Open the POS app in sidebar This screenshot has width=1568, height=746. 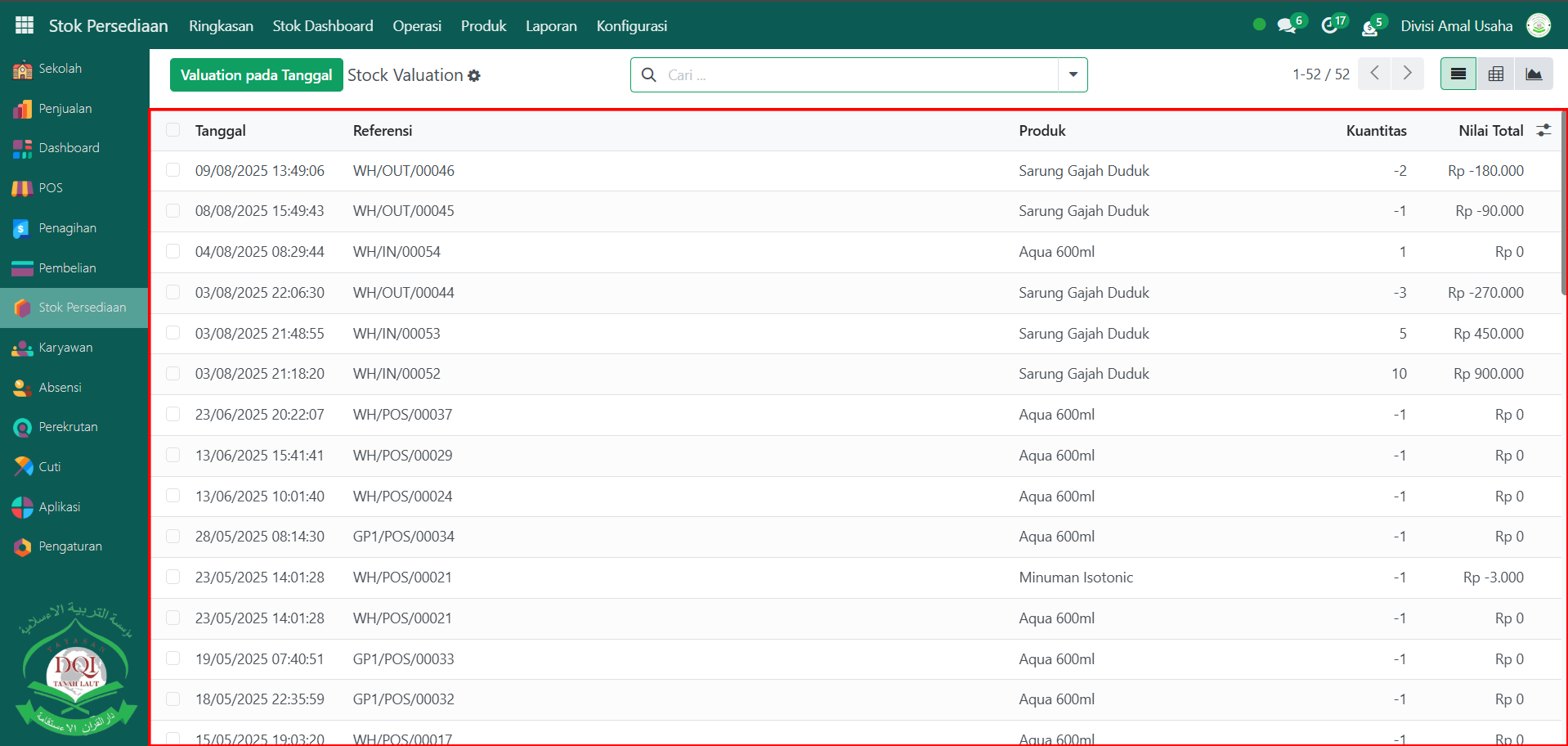click(50, 188)
